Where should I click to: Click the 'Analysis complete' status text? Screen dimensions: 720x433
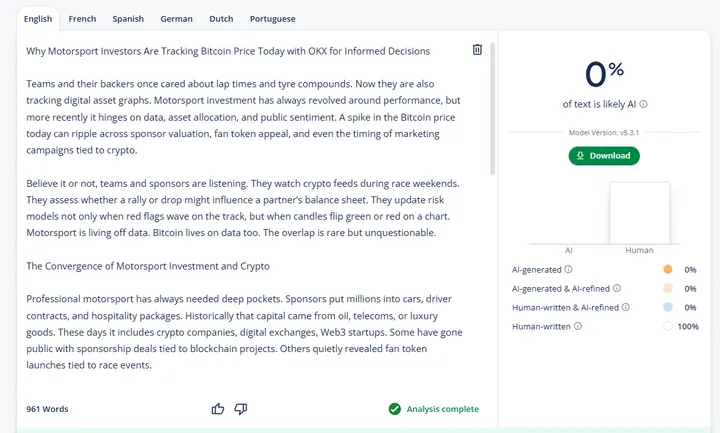coord(443,409)
